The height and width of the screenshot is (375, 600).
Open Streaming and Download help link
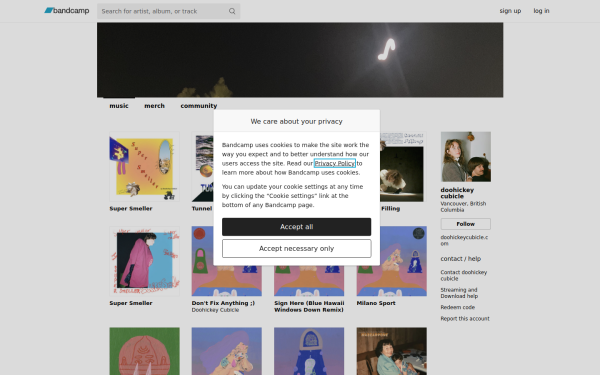459,293
